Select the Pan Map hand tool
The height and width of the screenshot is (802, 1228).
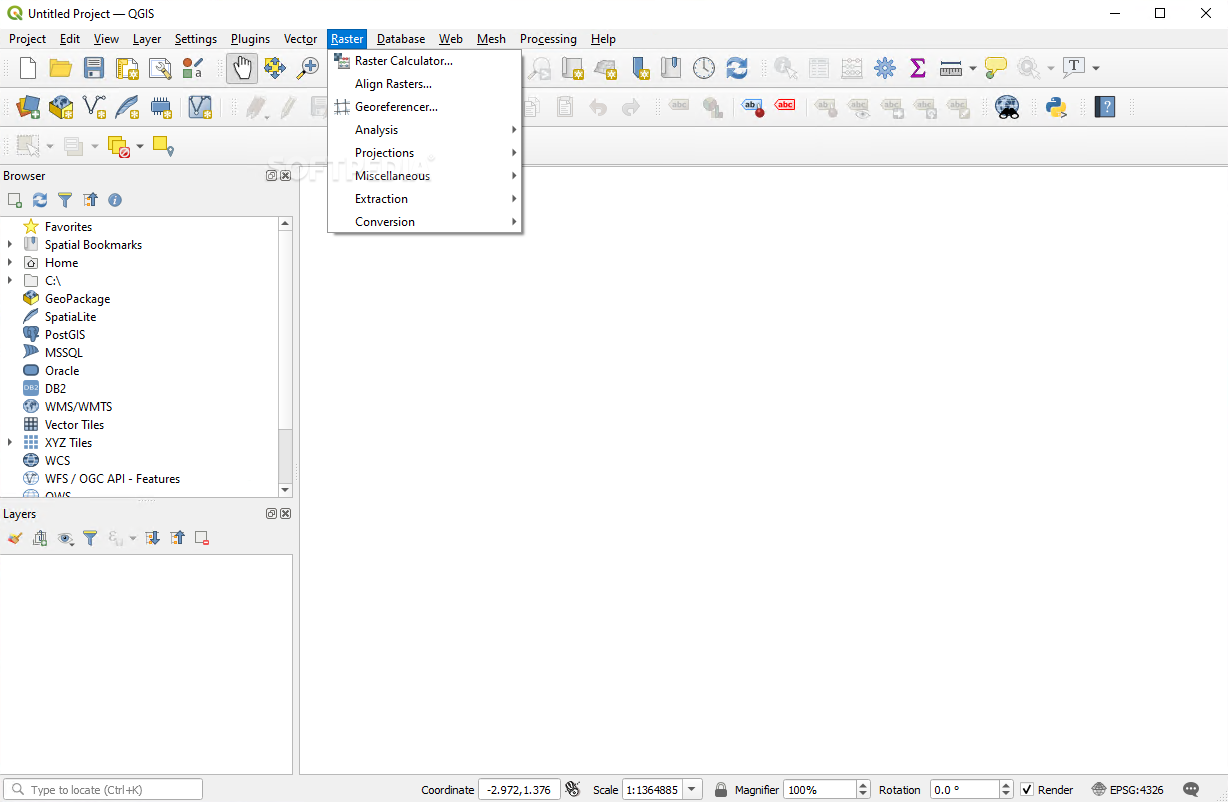(242, 68)
